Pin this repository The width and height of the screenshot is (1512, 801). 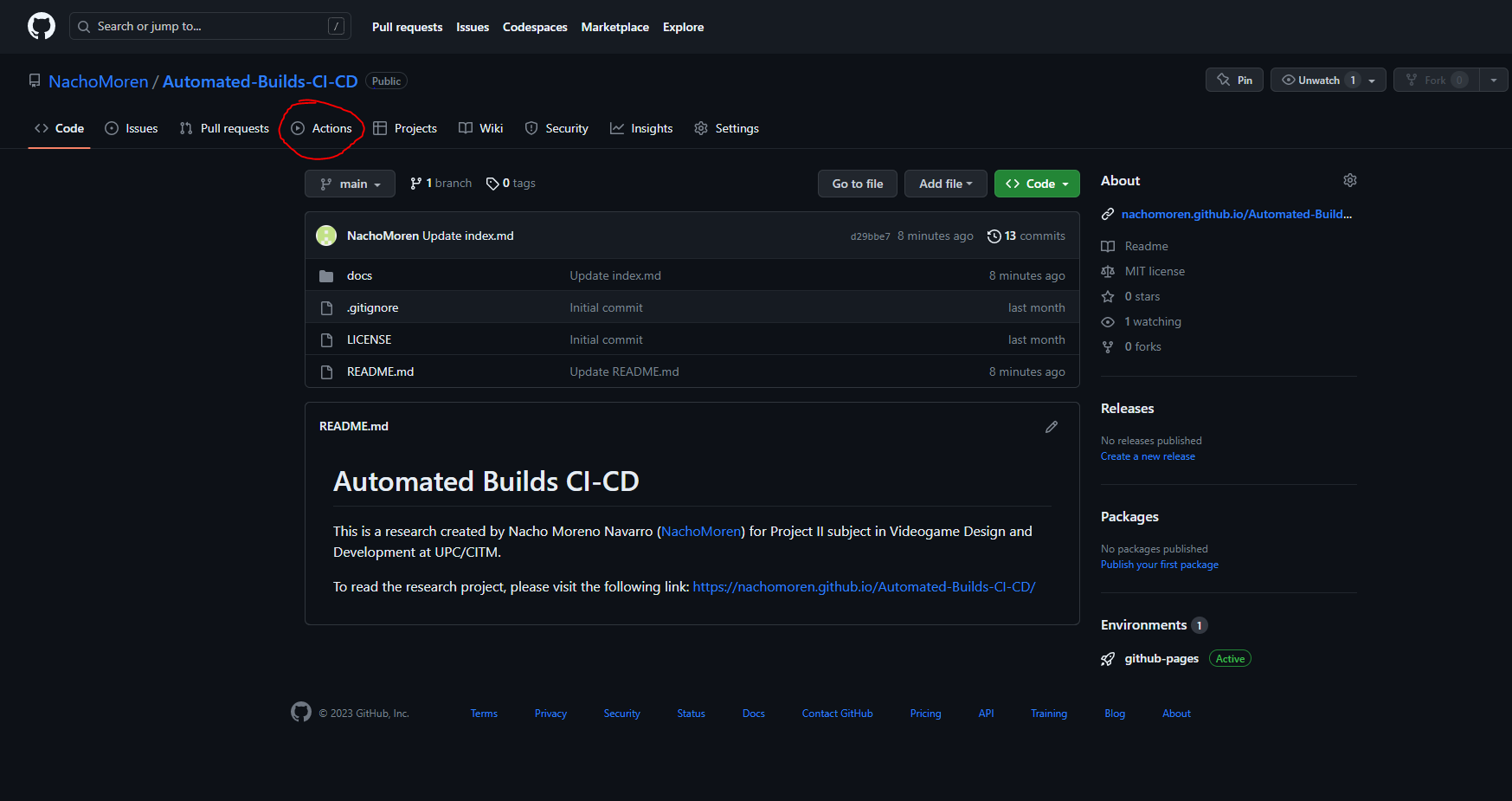[x=1234, y=80]
